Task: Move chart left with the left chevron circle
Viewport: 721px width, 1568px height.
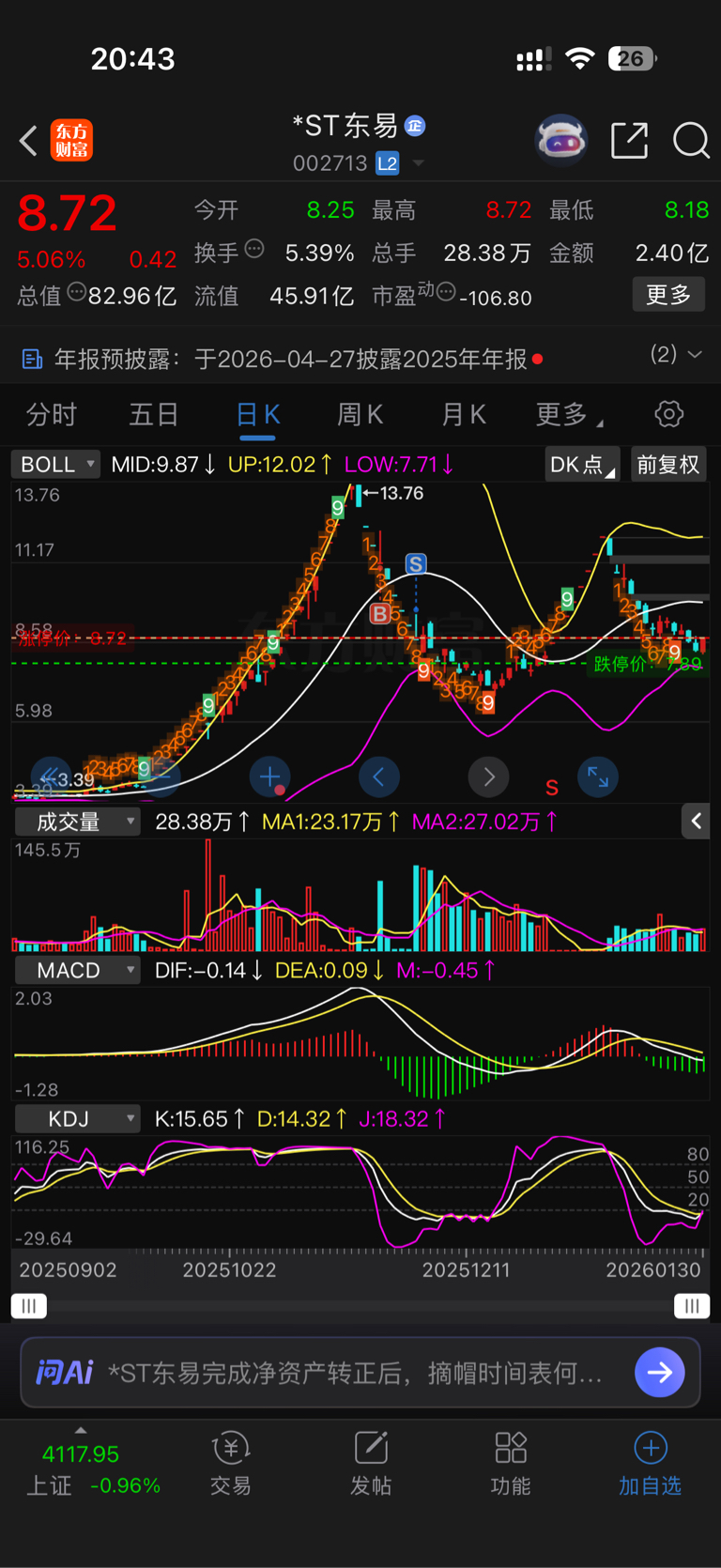Action: click(379, 776)
